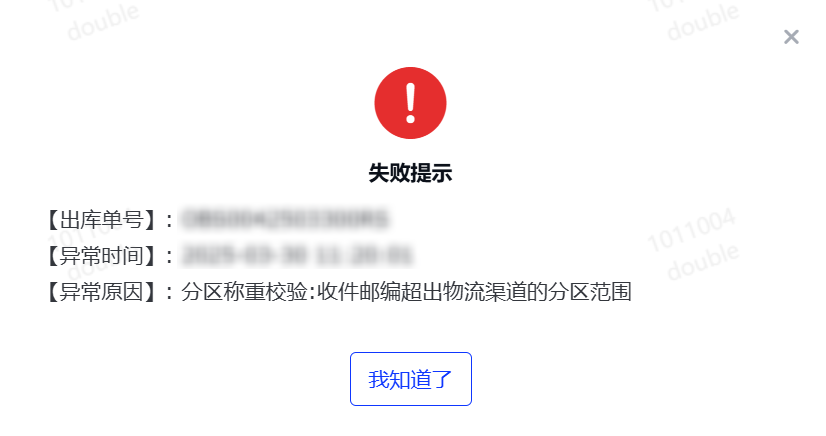
Task: Click the 分区称重校验 text in the reason
Action: tap(244, 292)
